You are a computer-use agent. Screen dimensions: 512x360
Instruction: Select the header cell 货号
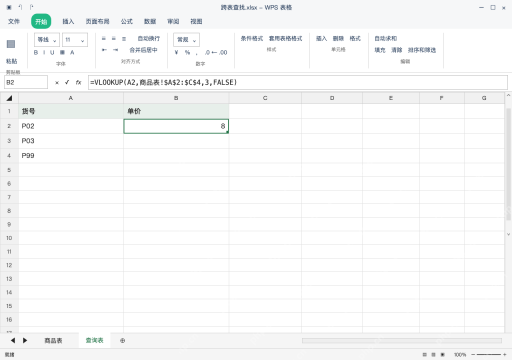tap(71, 111)
